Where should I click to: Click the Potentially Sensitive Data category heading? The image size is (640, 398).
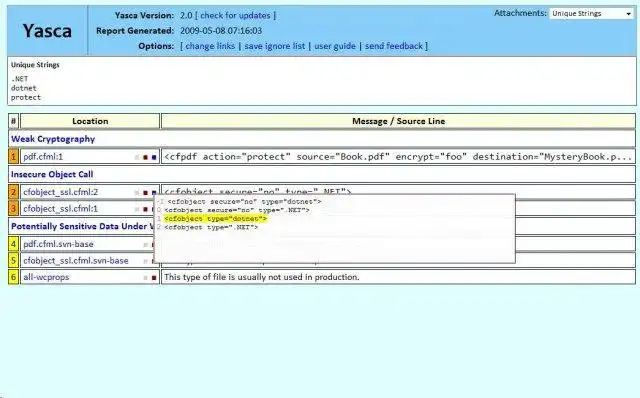[x=82, y=226]
